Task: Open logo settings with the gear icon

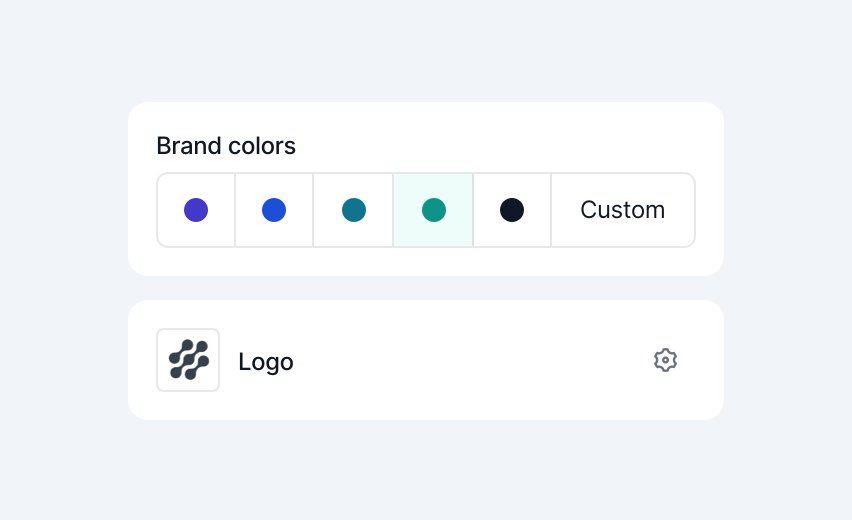Action: click(665, 360)
